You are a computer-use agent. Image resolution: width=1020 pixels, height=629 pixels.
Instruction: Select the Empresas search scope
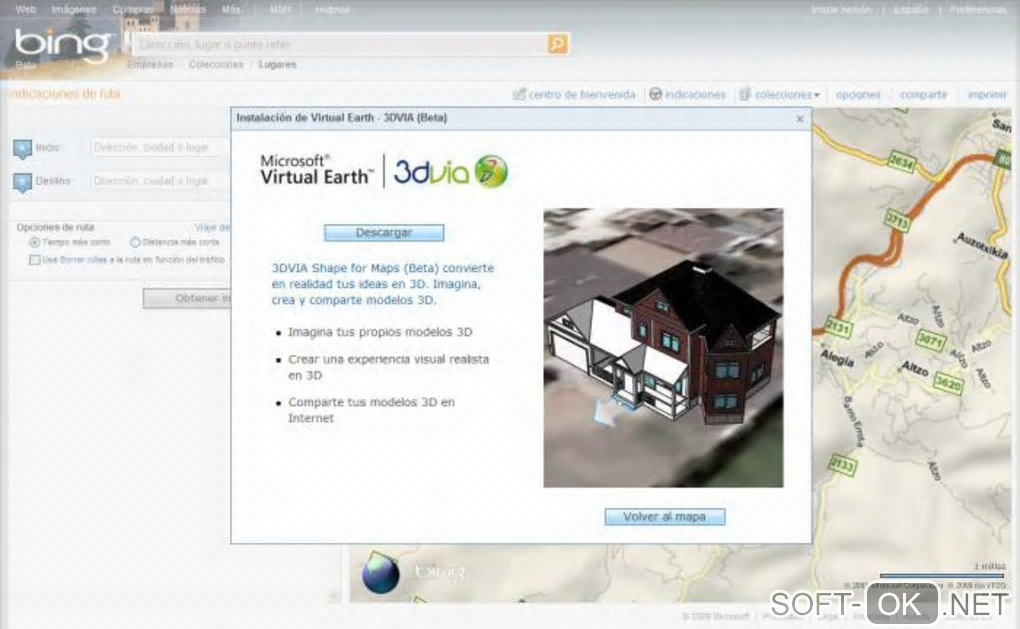150,64
